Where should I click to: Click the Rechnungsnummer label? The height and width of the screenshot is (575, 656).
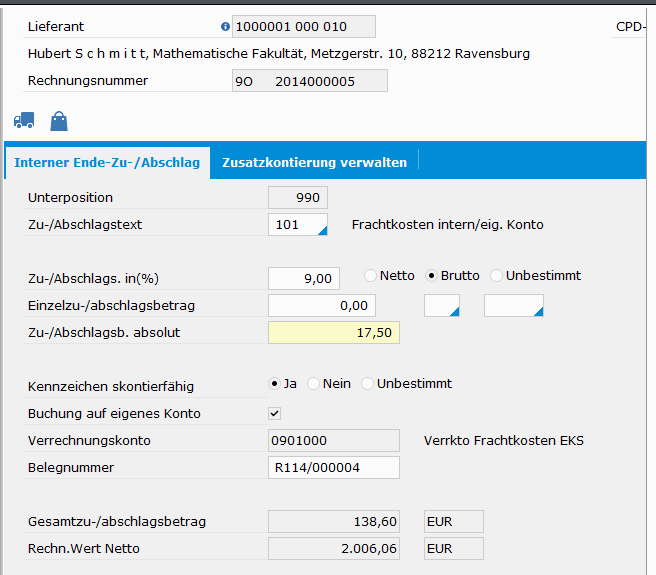88,80
